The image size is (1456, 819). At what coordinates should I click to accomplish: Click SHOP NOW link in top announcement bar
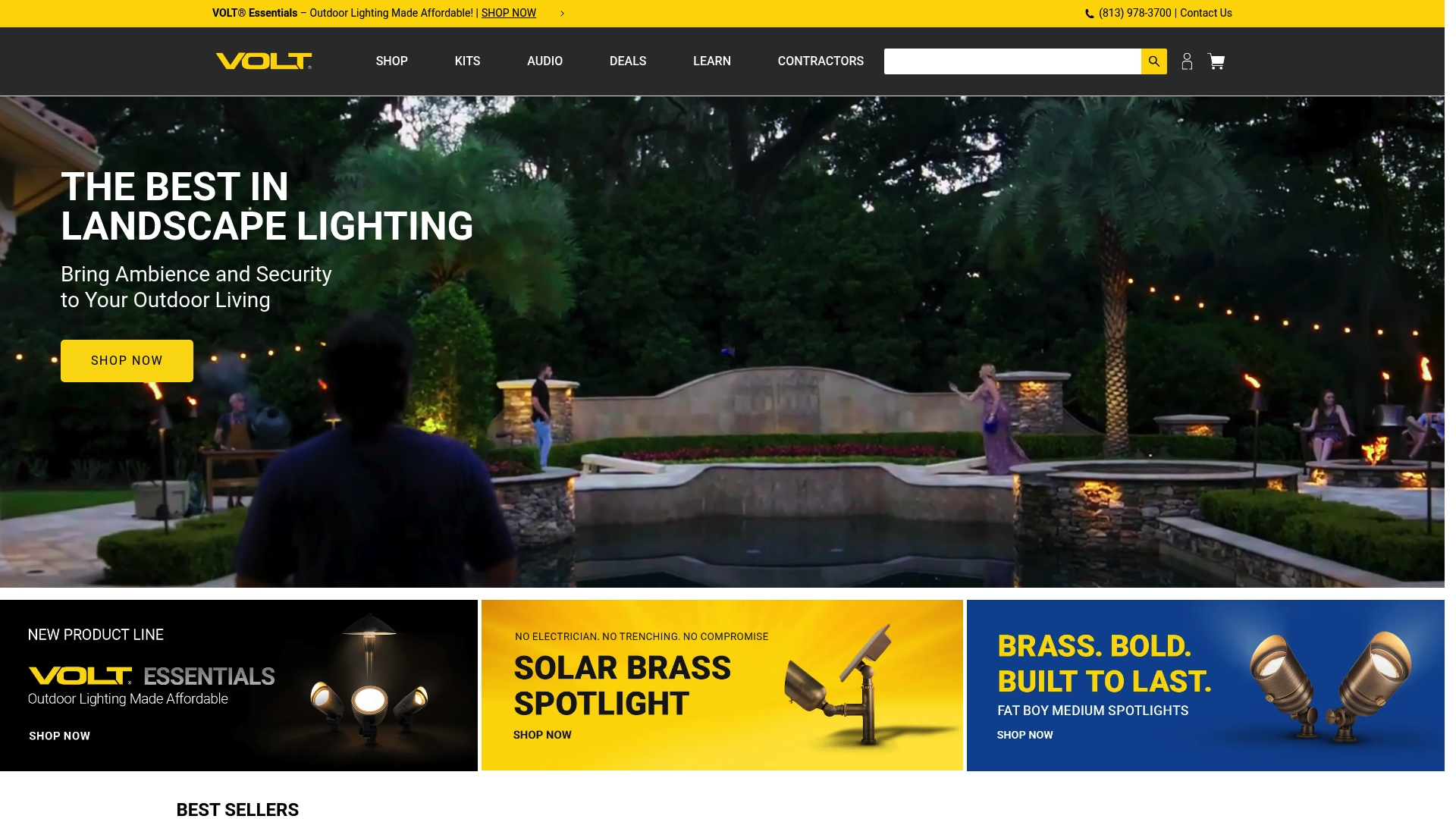509,13
